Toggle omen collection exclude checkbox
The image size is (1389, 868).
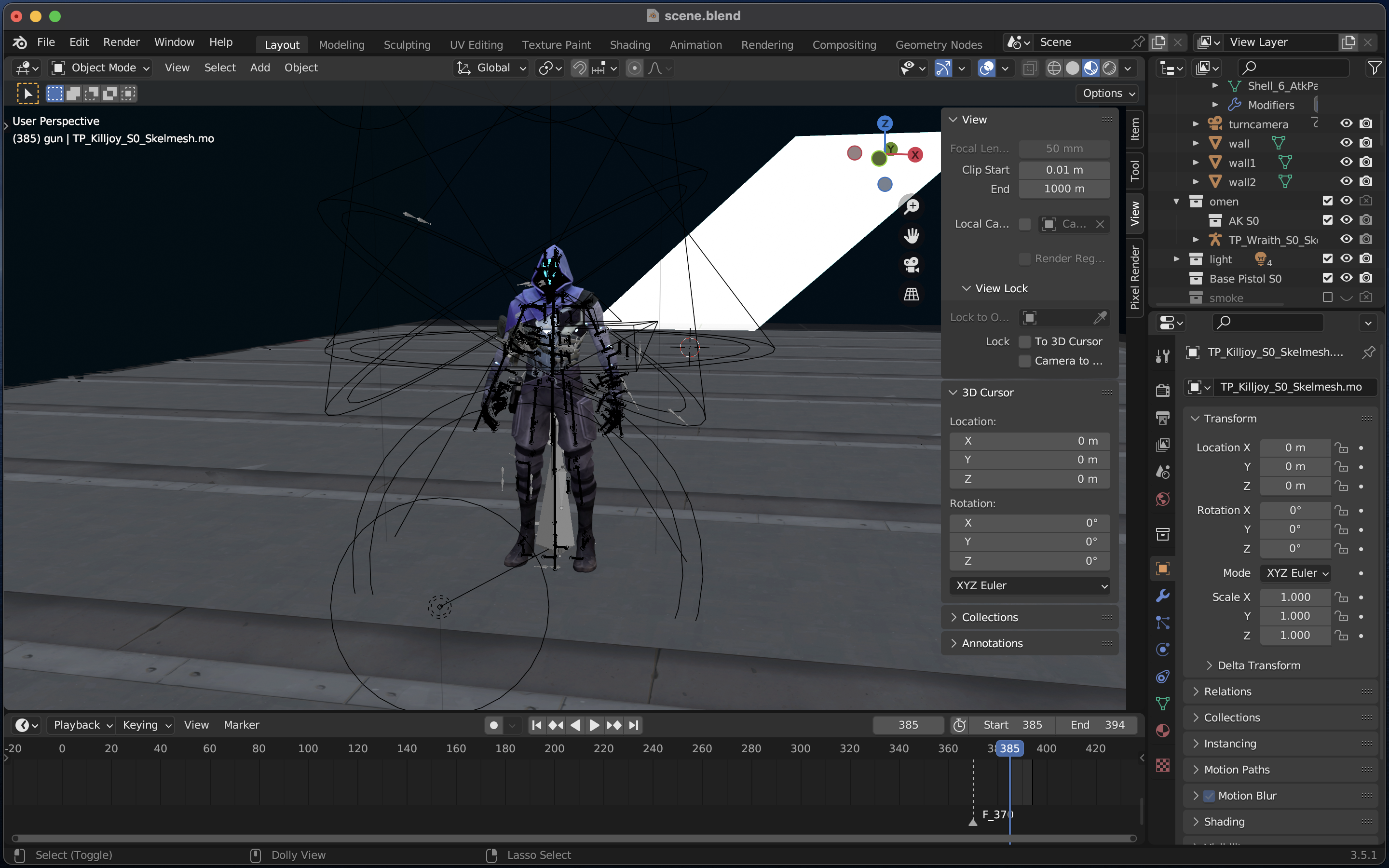[1328, 201]
